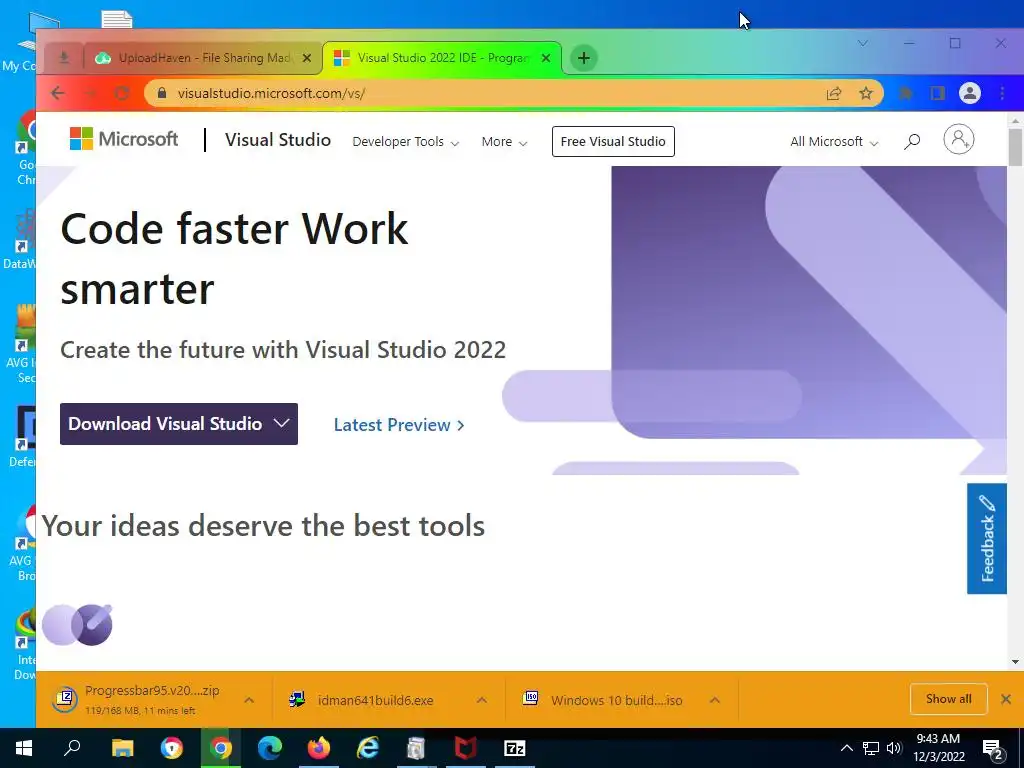This screenshot has height=768, width=1024.
Task: Share this page via the share icon
Action: (834, 93)
